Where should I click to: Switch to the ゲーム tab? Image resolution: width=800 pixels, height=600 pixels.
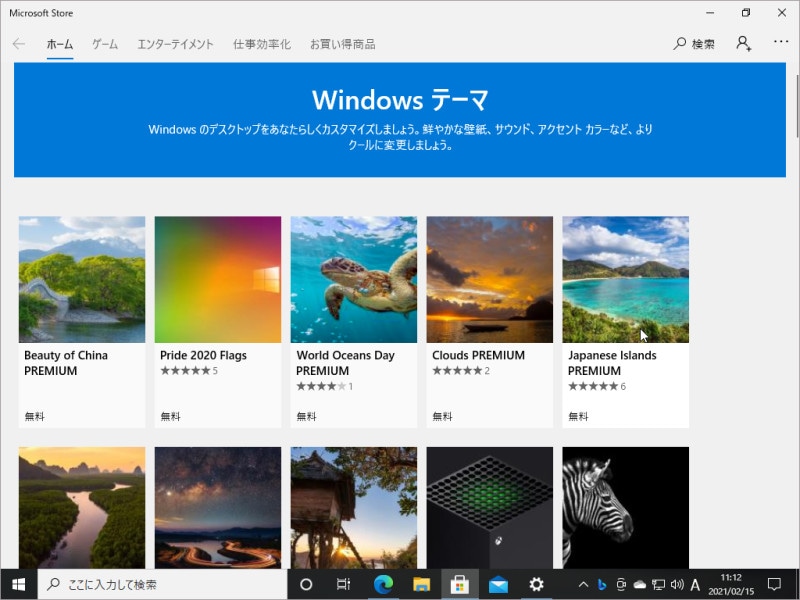pos(102,44)
